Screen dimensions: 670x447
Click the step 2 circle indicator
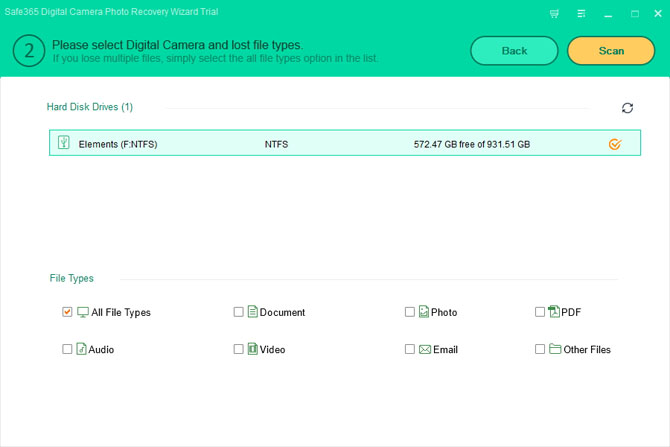pos(29,51)
